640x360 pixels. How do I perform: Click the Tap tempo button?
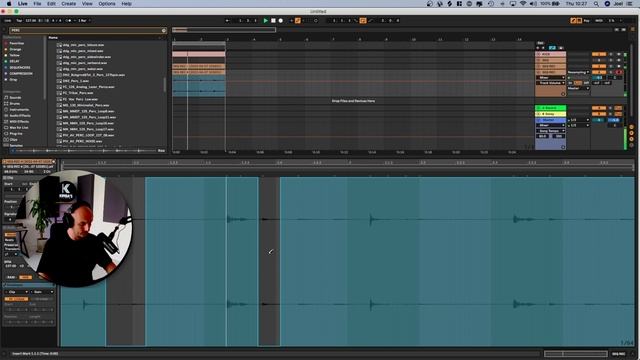point(19,20)
